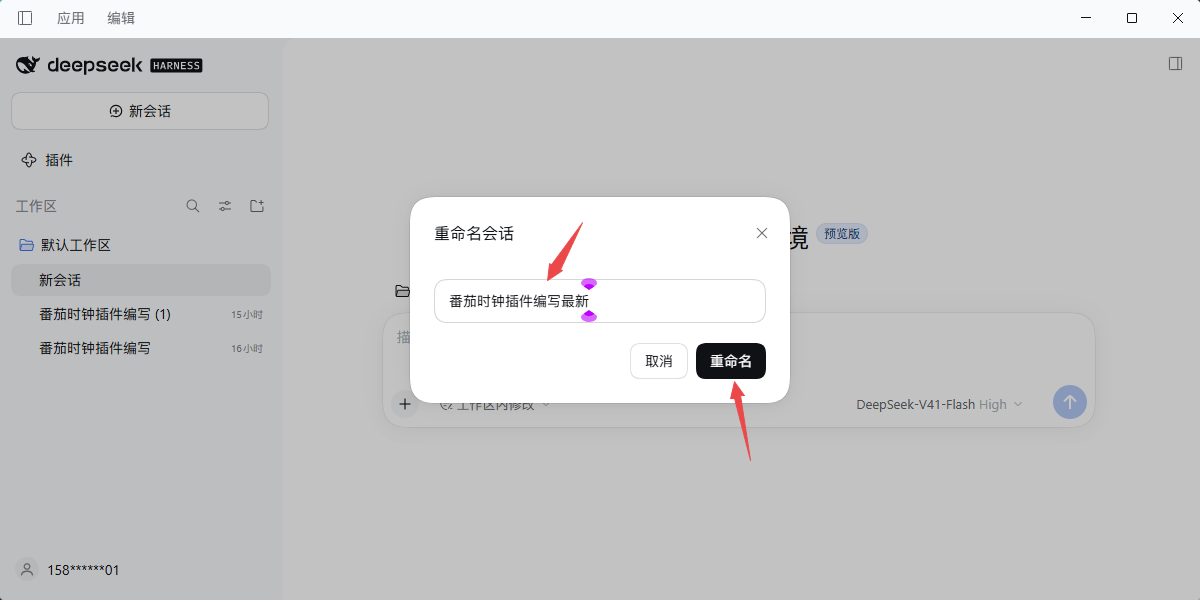1200x600 pixels.
Task: Click the new workspace folder icon
Action: [x=257, y=206]
